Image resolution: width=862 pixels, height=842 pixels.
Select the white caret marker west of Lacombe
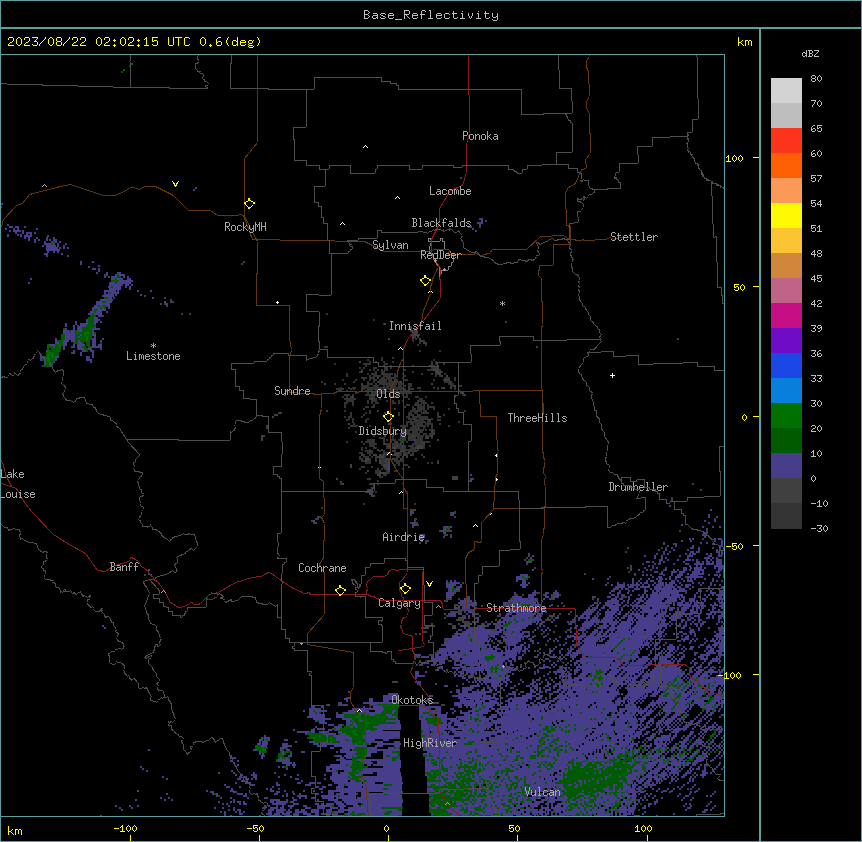[x=397, y=198]
